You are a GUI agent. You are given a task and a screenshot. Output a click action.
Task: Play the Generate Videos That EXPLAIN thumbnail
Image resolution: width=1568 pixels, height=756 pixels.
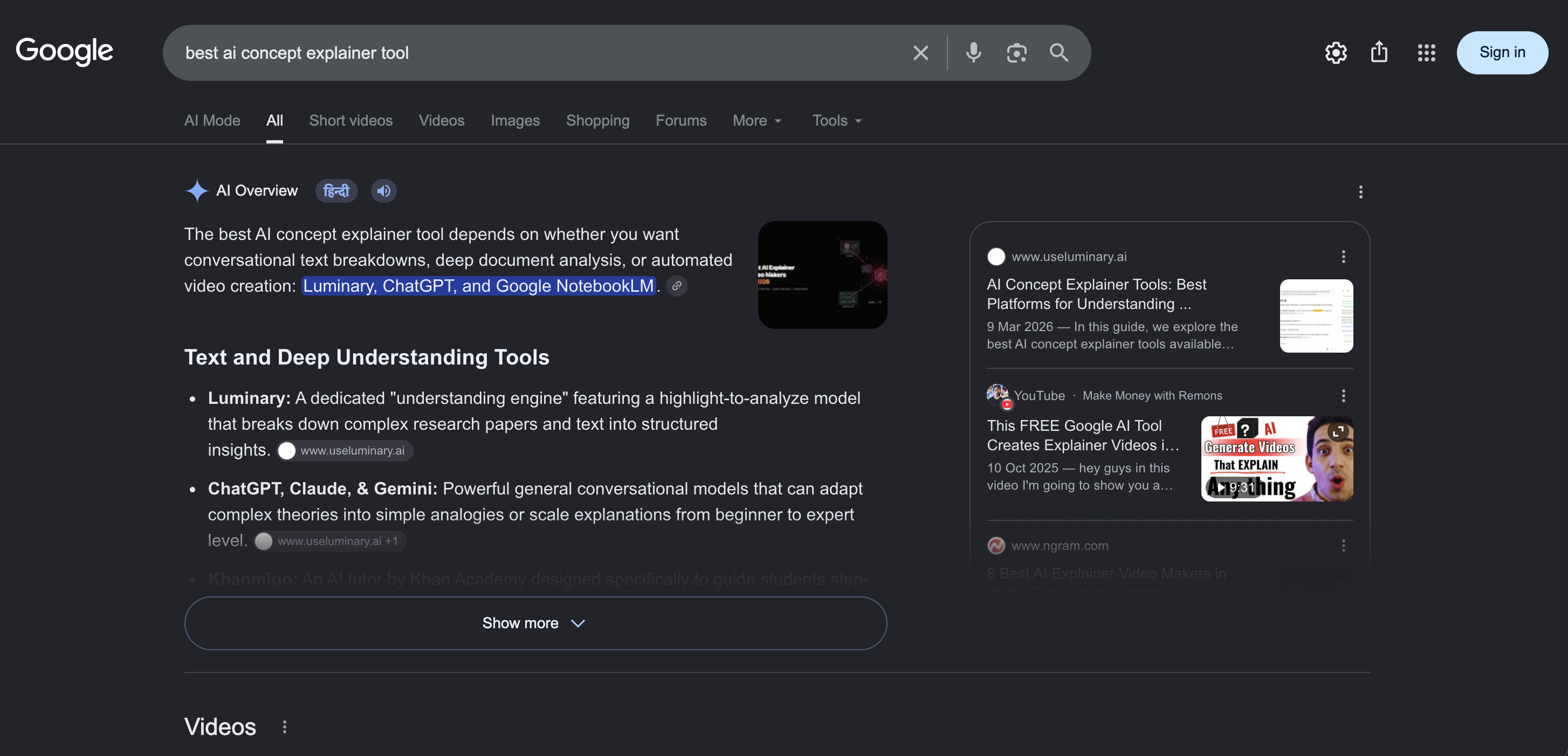pos(1276,459)
